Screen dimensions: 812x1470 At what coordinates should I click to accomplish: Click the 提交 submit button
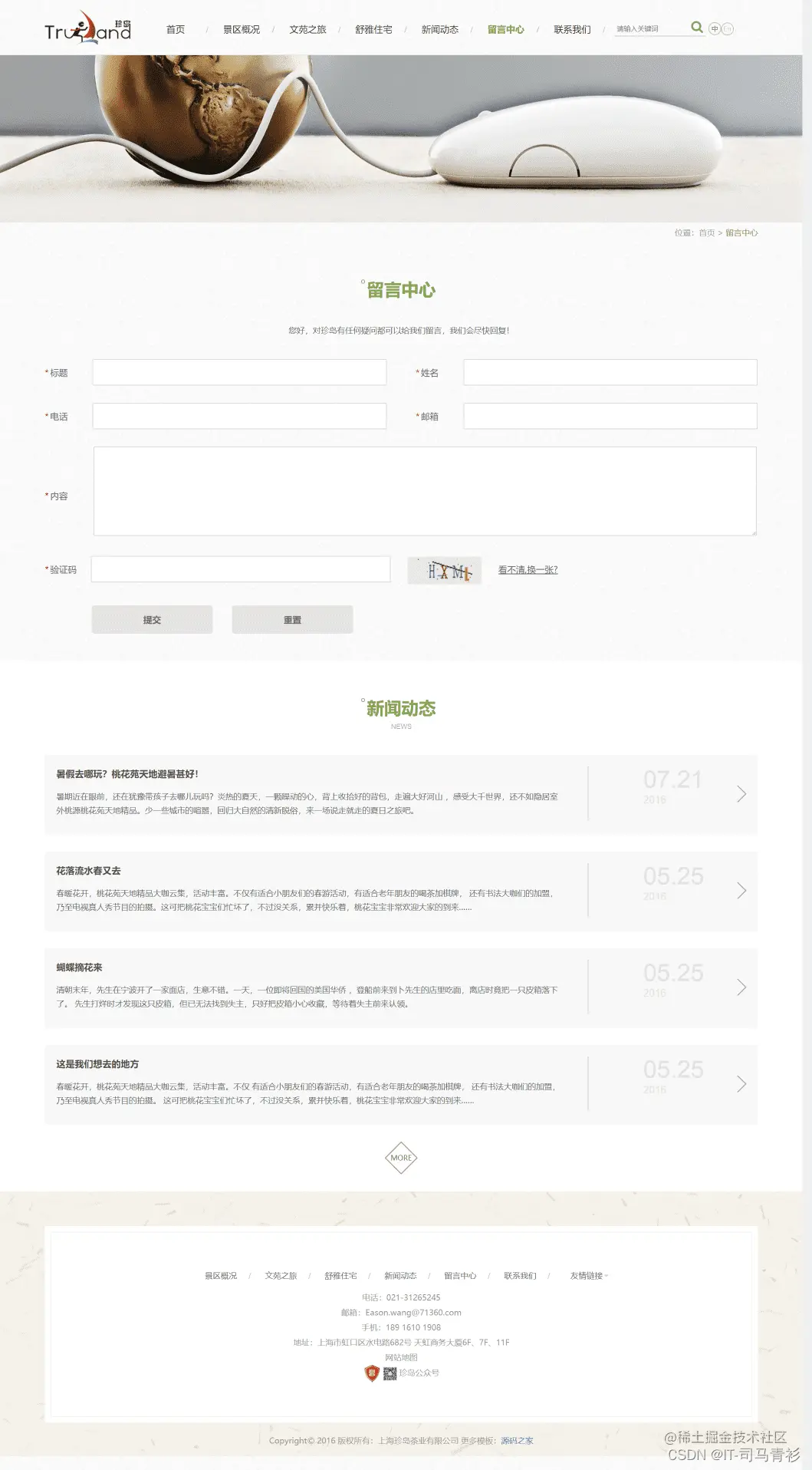tap(152, 620)
